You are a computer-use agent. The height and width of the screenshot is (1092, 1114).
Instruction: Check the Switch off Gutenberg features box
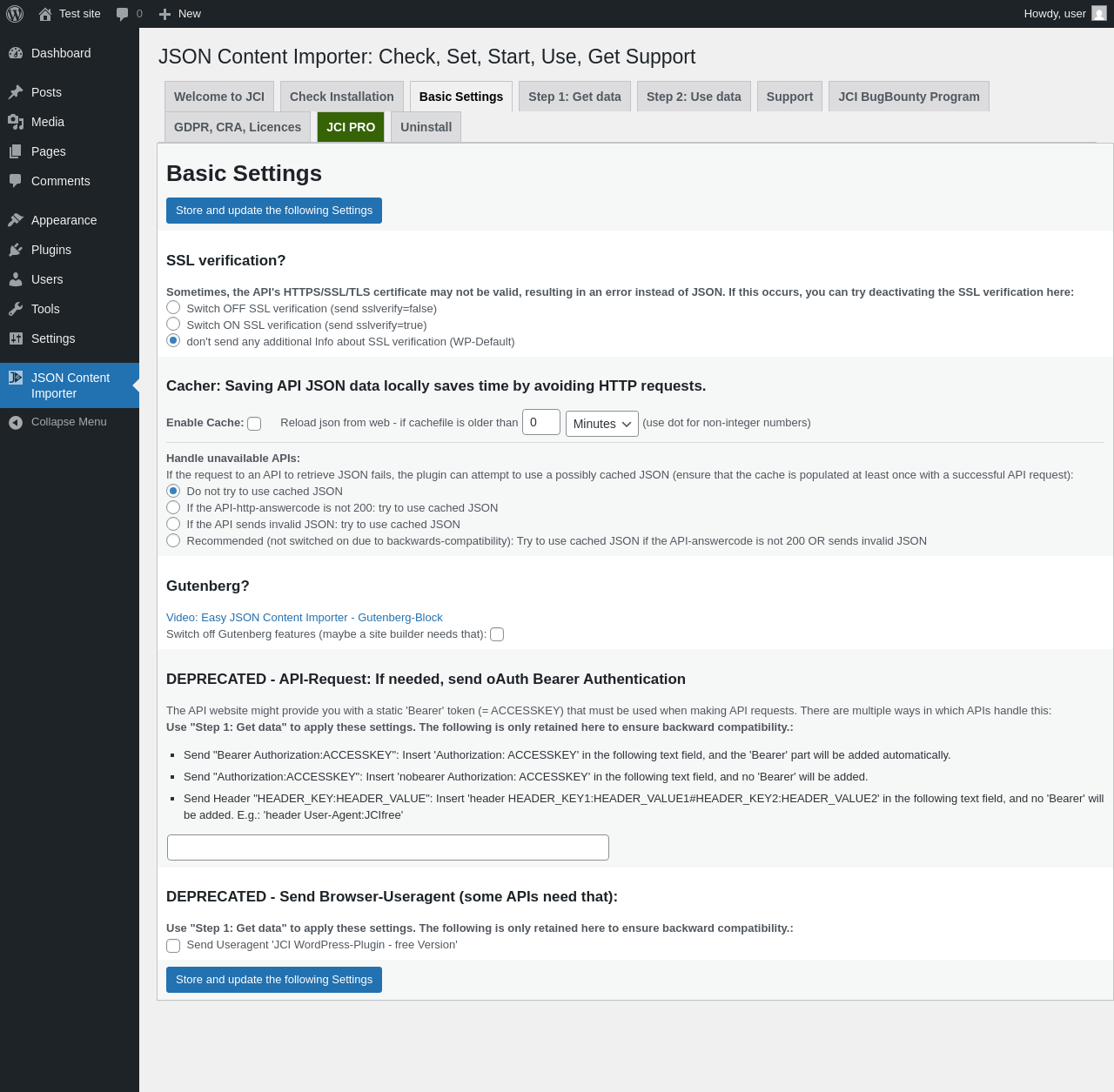click(x=497, y=634)
